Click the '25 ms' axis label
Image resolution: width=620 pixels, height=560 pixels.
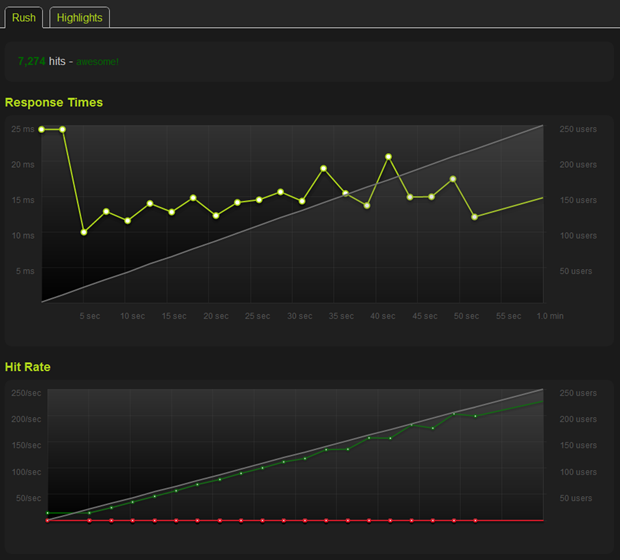(23, 129)
